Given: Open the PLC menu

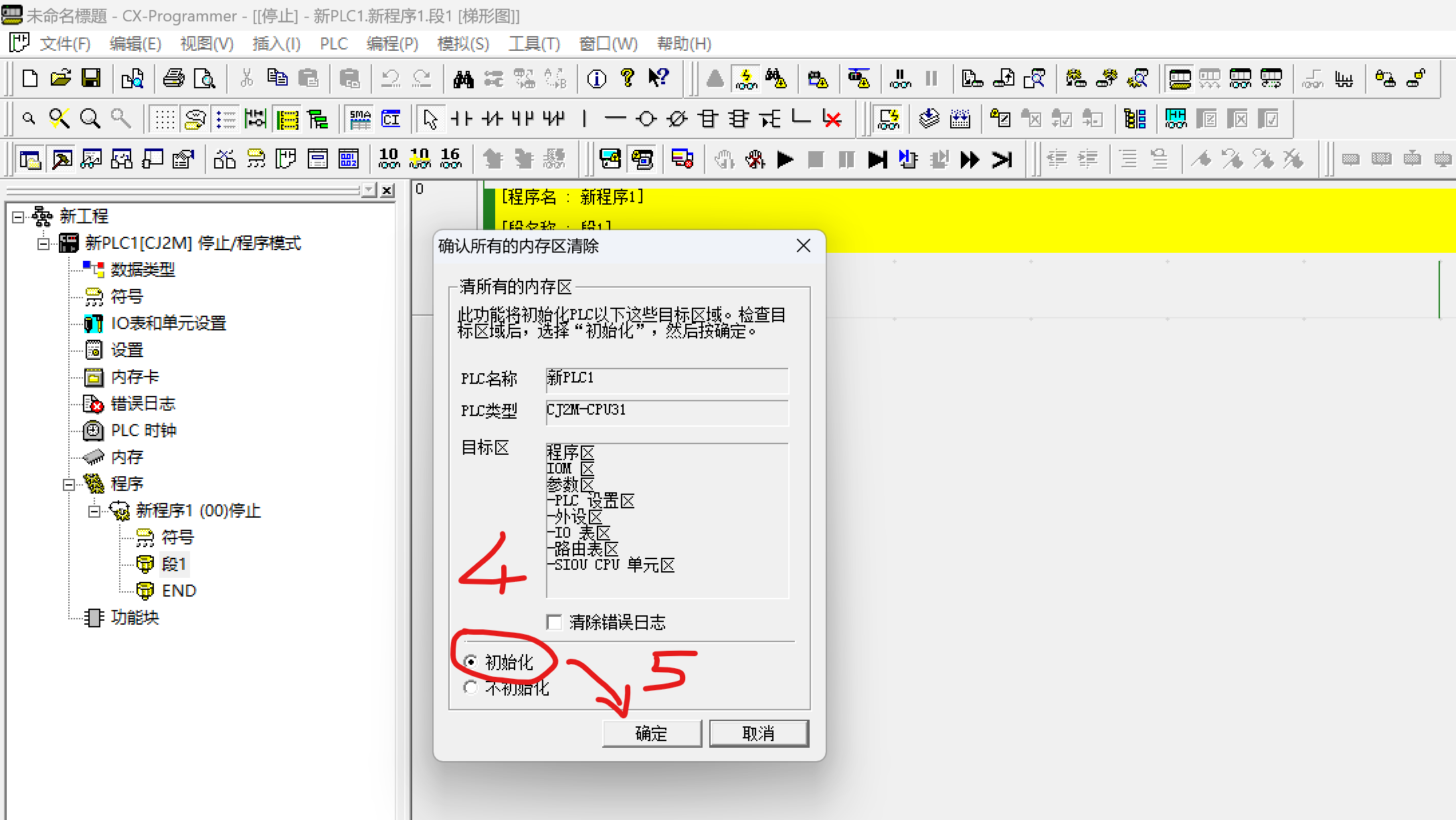Looking at the screenshot, I should pyautogui.click(x=333, y=44).
